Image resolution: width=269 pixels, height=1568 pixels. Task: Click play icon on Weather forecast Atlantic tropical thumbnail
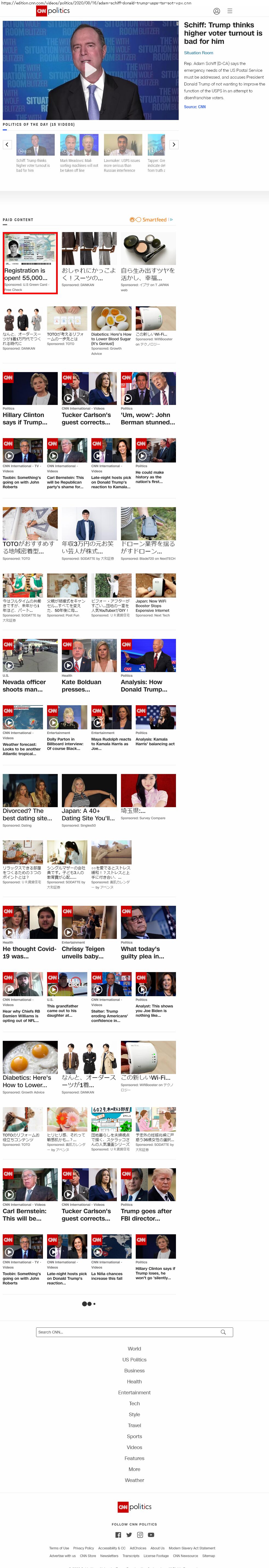(x=9, y=723)
